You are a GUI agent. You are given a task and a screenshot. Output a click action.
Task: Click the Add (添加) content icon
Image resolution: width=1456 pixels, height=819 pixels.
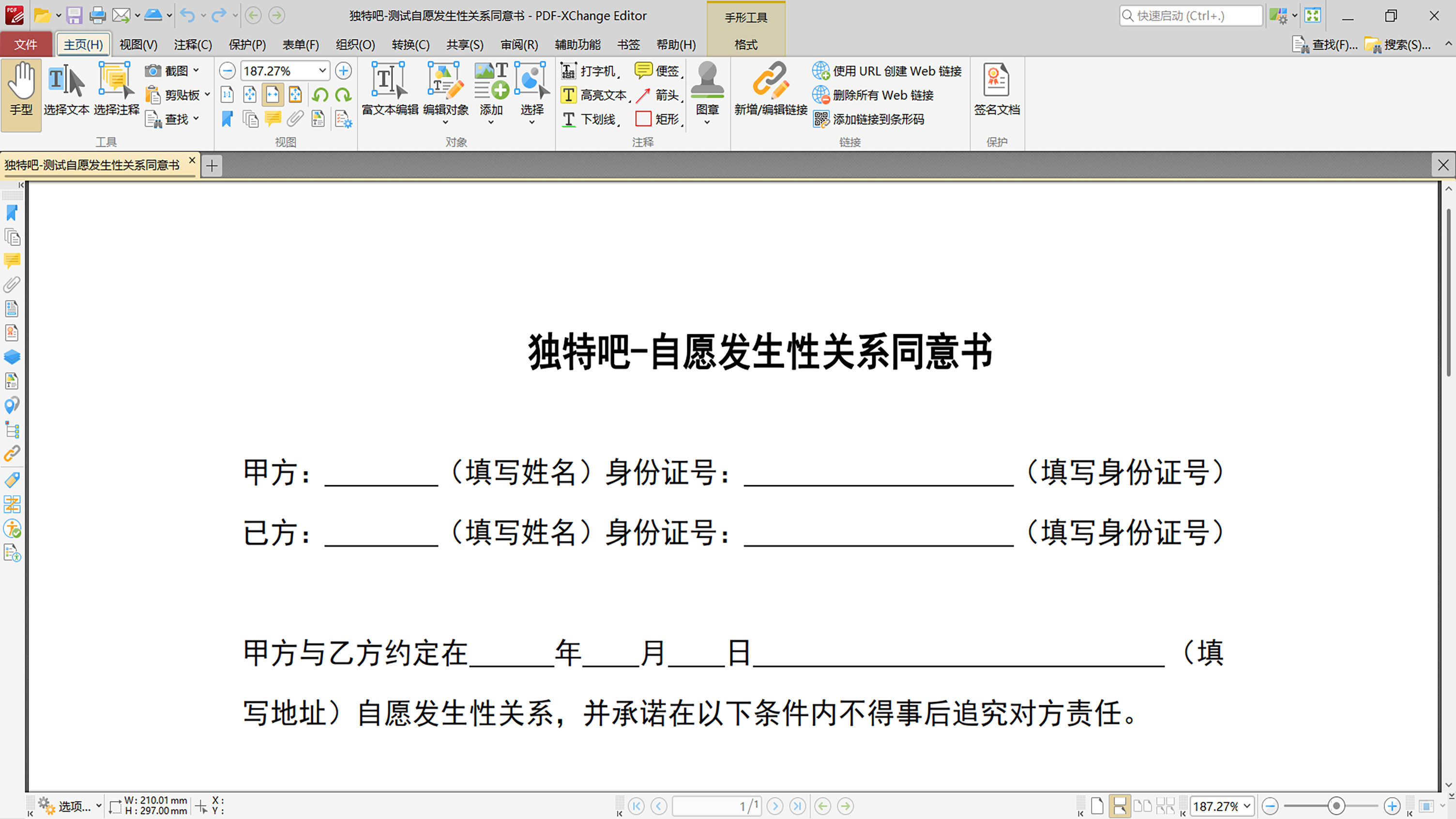click(x=491, y=82)
